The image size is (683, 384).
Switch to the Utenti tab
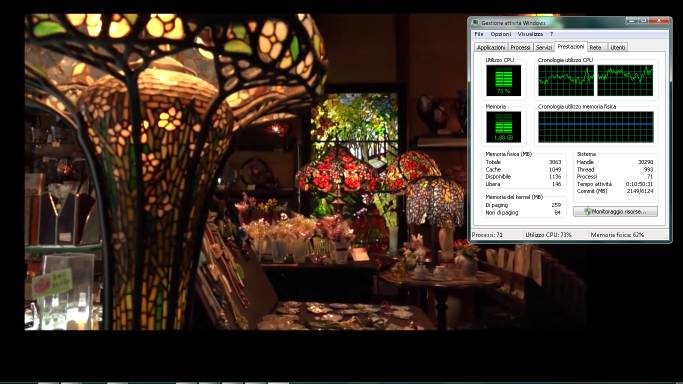point(618,47)
